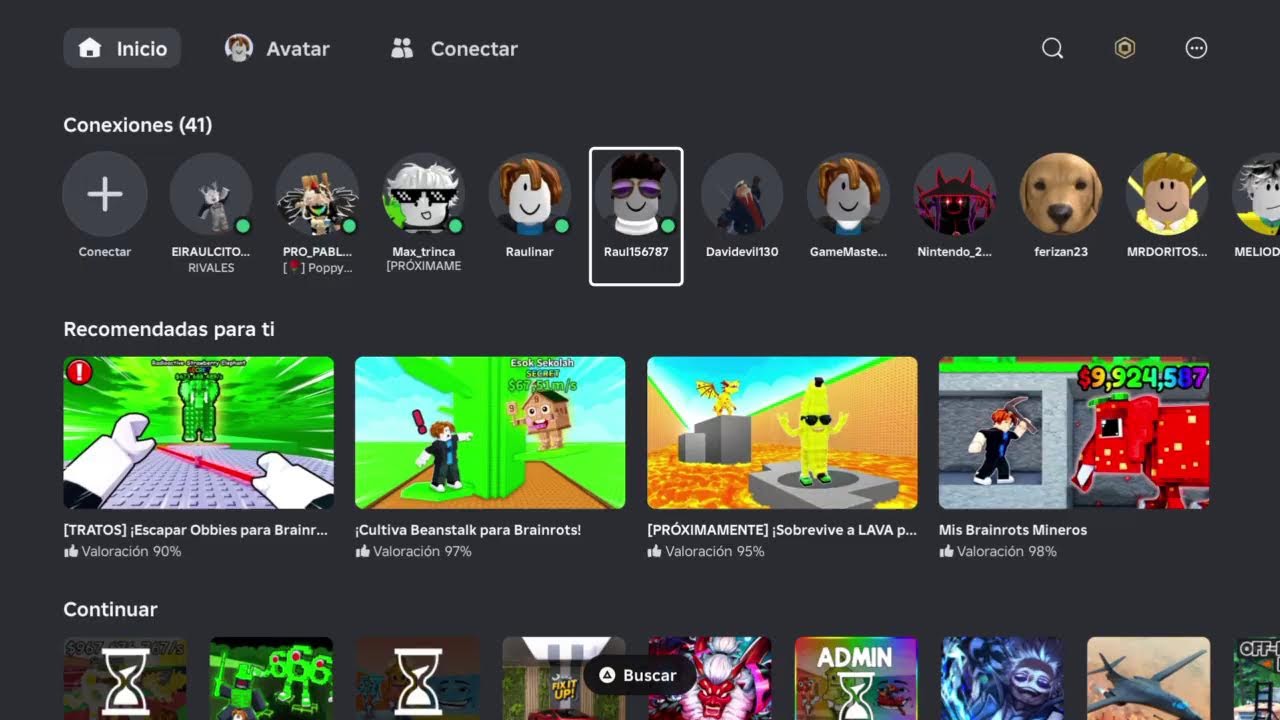Open GameMaste friend avatar
1280x720 pixels.
[849, 194]
